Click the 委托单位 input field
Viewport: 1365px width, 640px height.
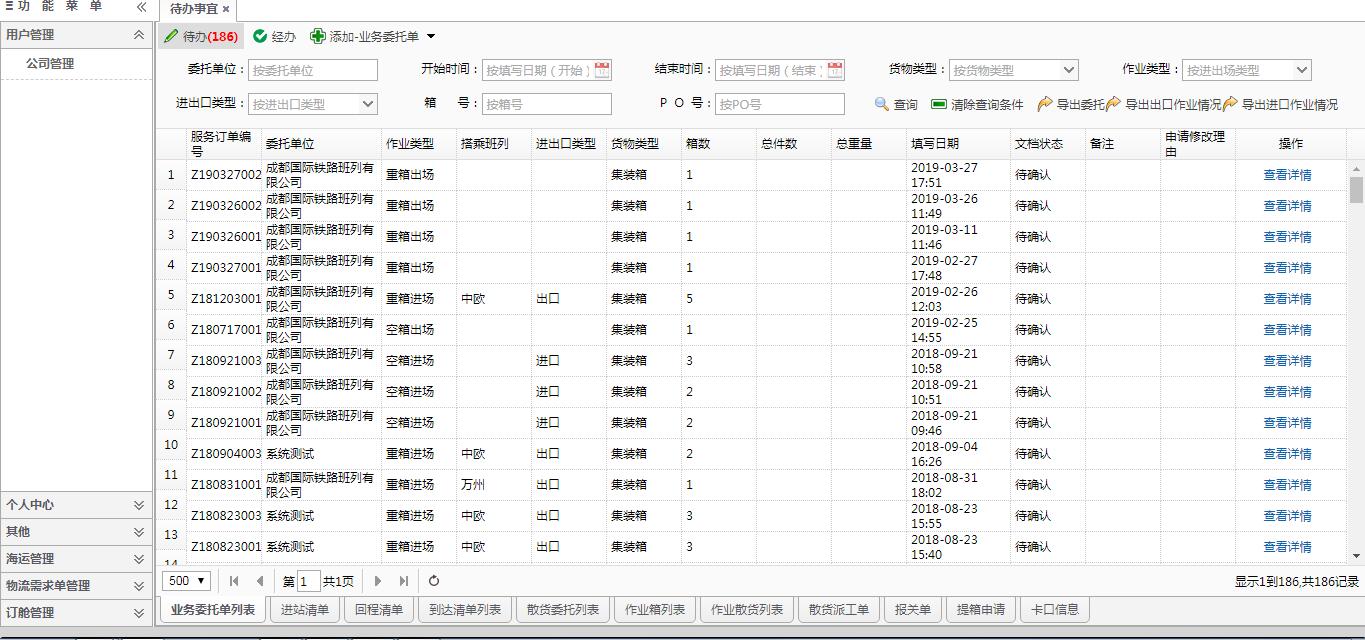[312, 70]
